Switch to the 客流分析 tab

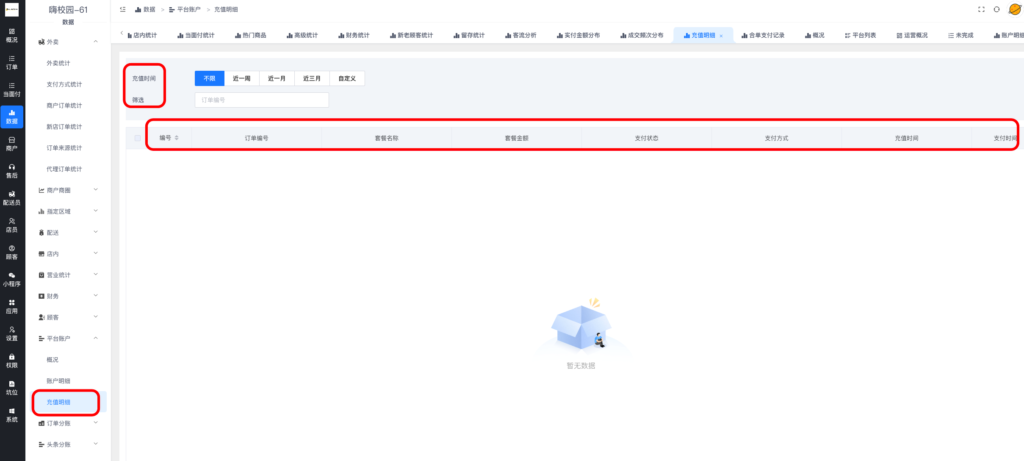(520, 35)
